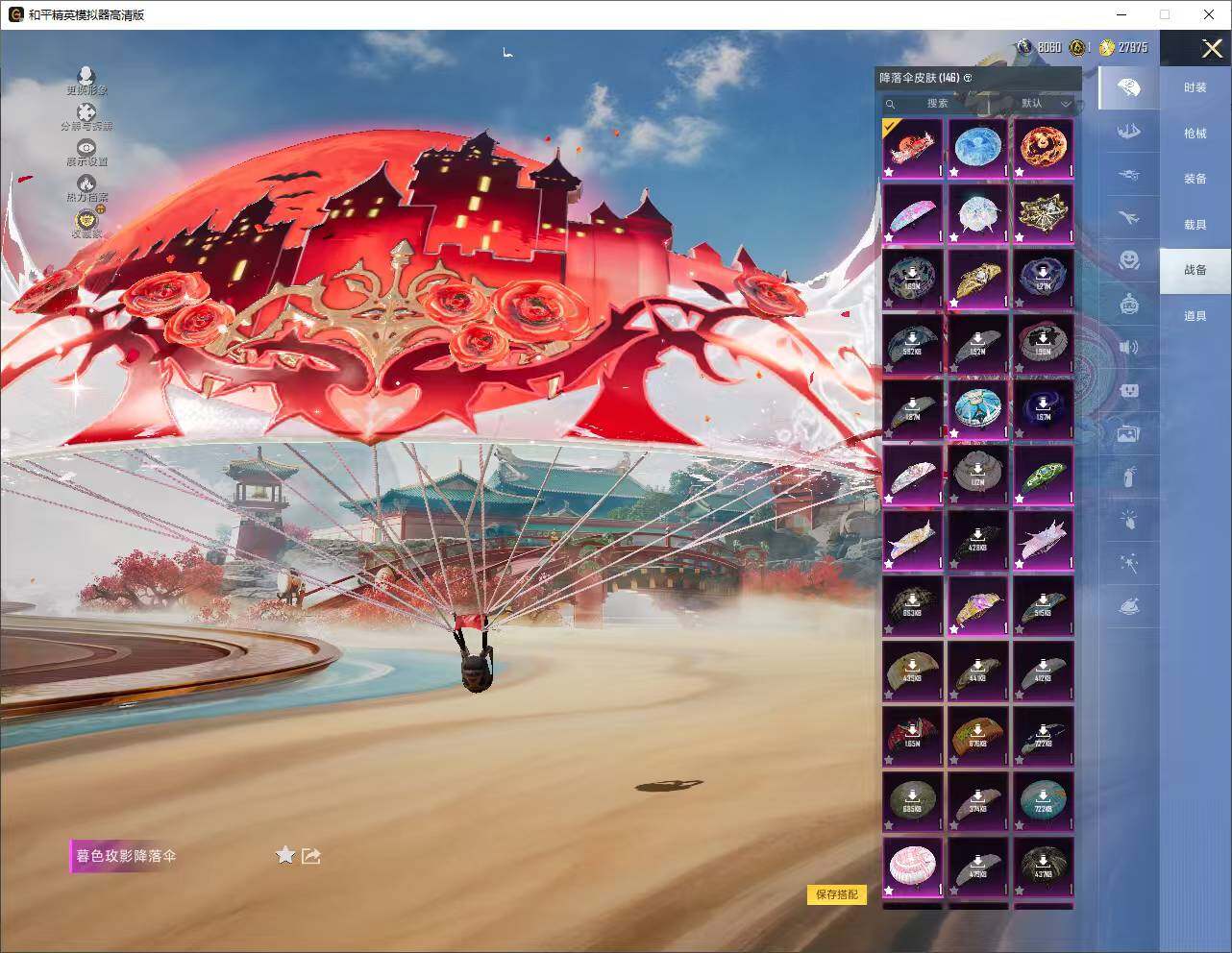Open the 更换形象 character change icon

[x=86, y=77]
